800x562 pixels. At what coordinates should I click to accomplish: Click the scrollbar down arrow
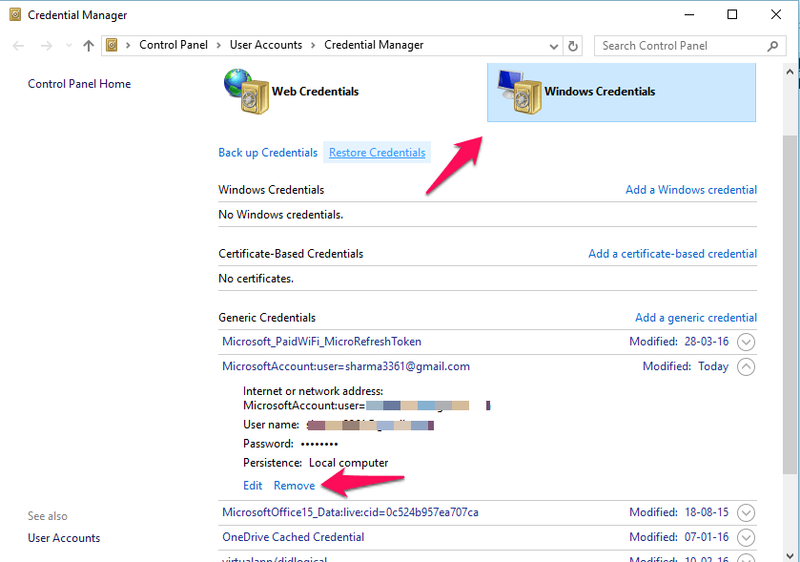point(790,555)
